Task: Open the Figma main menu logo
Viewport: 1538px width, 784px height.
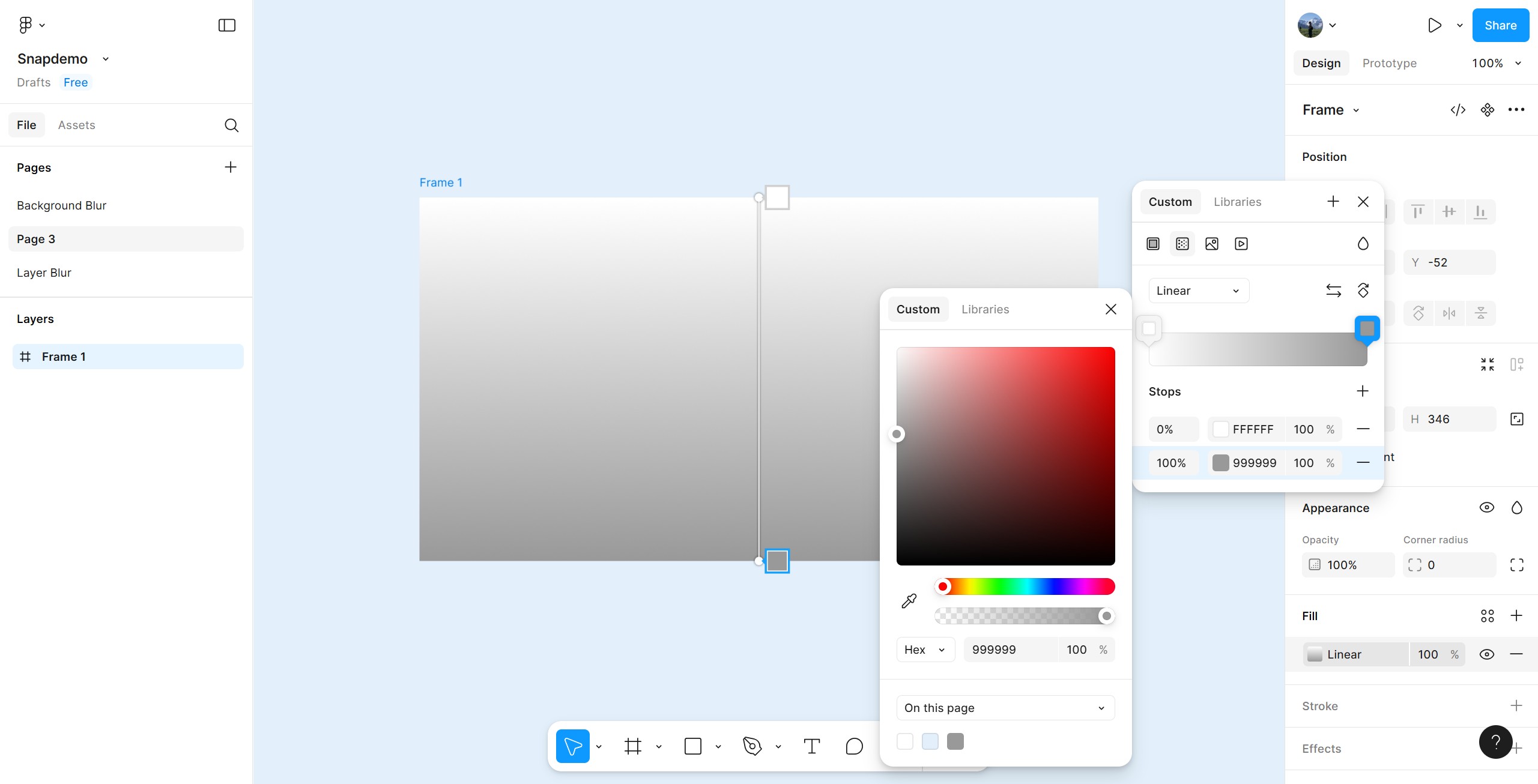Action: point(25,25)
